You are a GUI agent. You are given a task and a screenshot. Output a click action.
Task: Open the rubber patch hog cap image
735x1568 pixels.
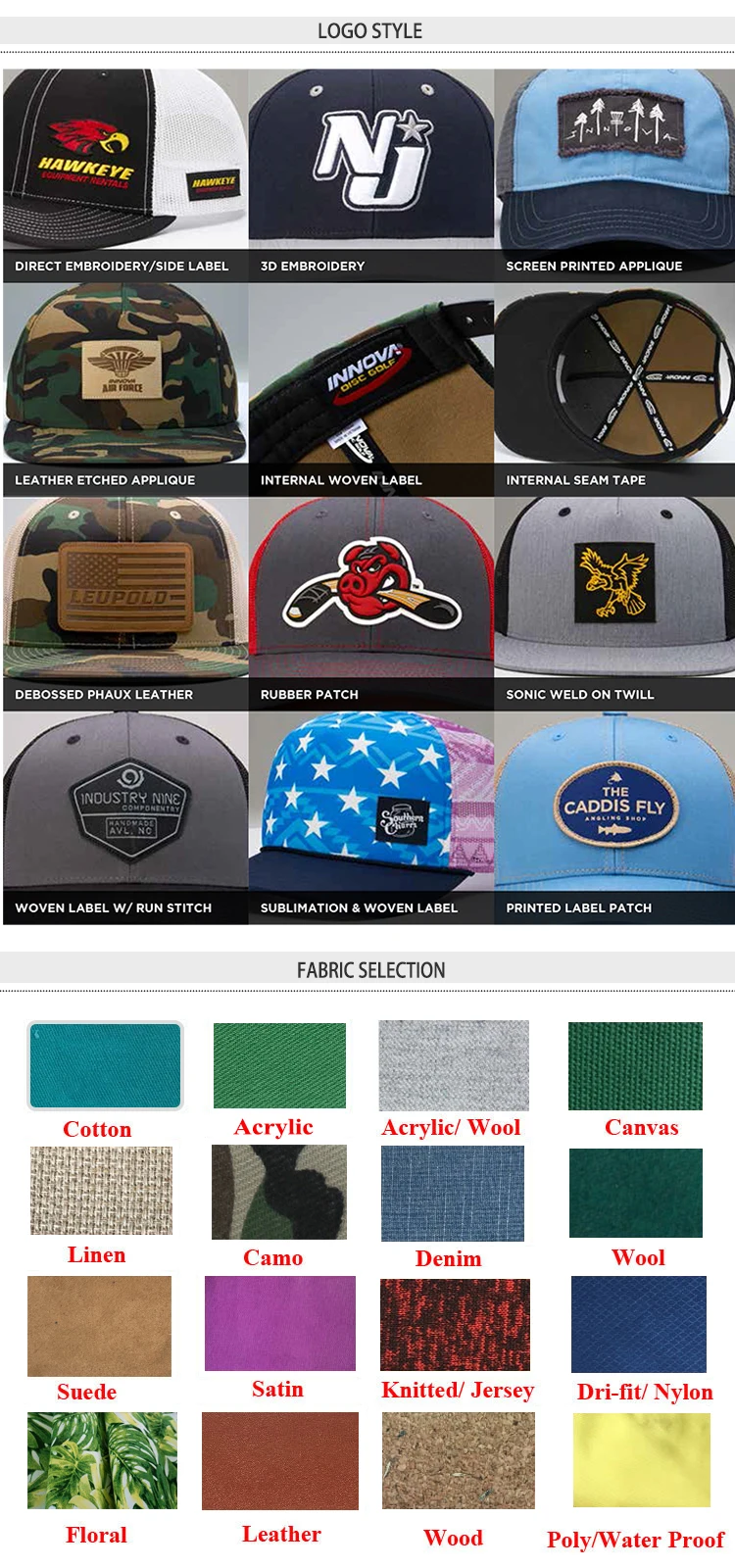click(x=371, y=604)
